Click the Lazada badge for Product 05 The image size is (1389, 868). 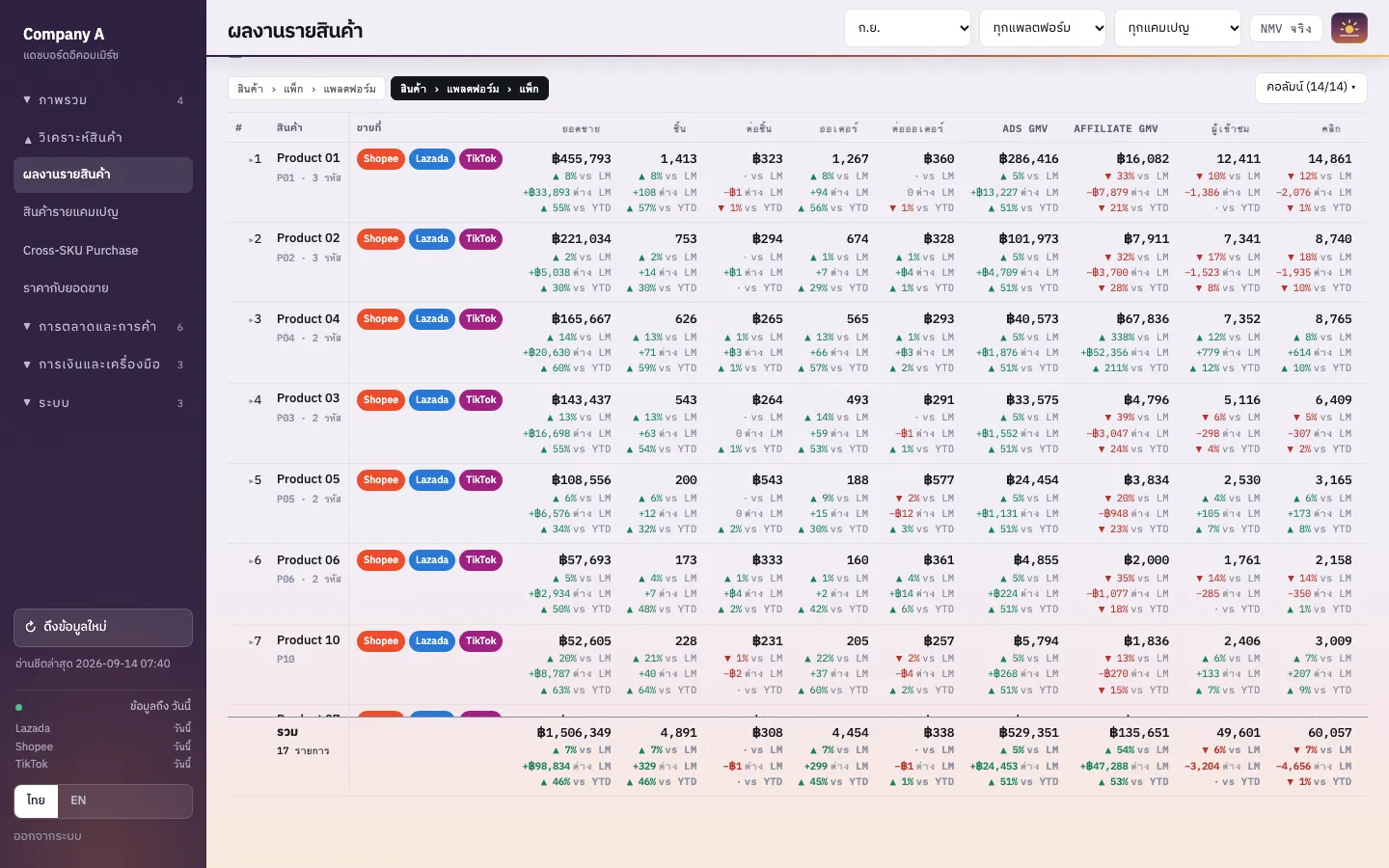pyautogui.click(x=432, y=480)
